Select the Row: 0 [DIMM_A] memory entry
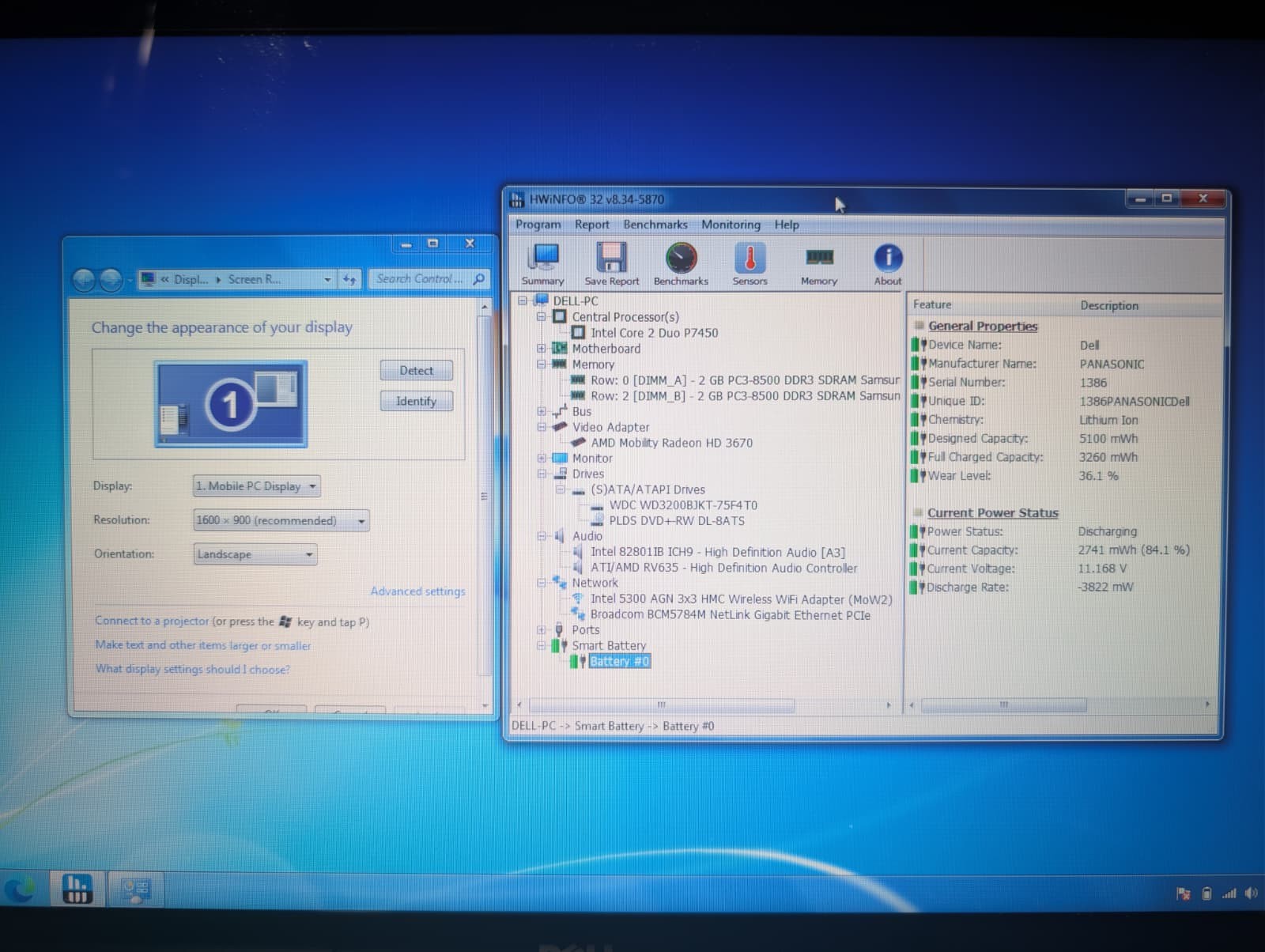Viewport: 1265px width, 952px height. point(745,380)
